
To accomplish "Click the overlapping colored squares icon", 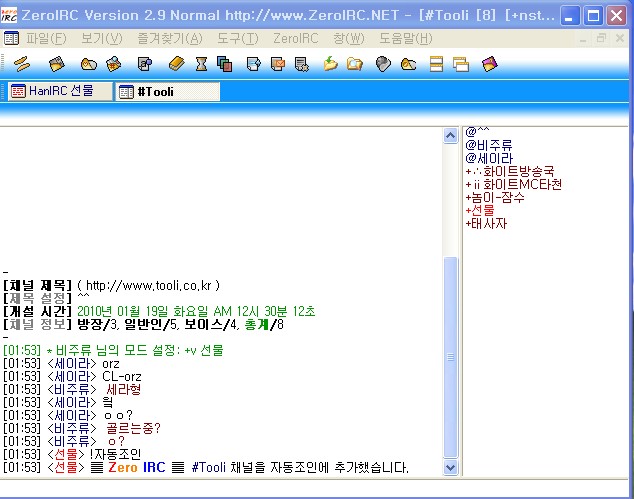I will point(224,64).
